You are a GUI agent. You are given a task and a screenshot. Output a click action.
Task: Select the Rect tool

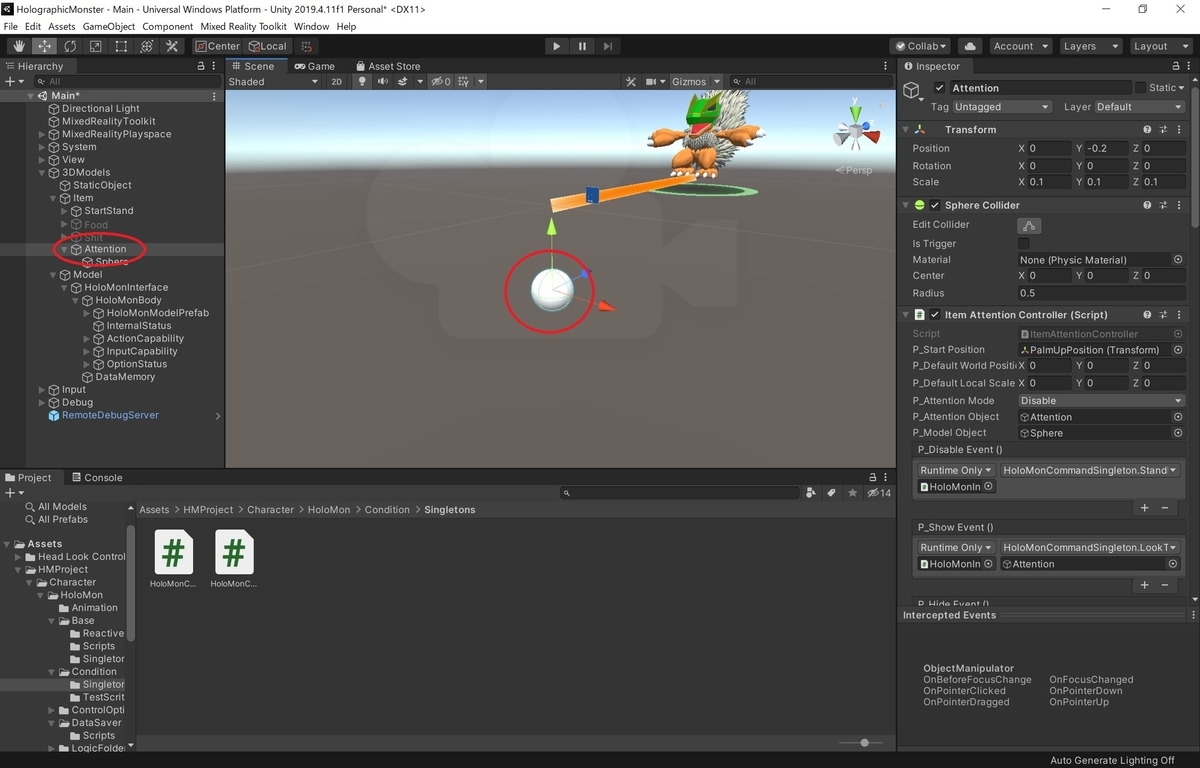coord(121,46)
